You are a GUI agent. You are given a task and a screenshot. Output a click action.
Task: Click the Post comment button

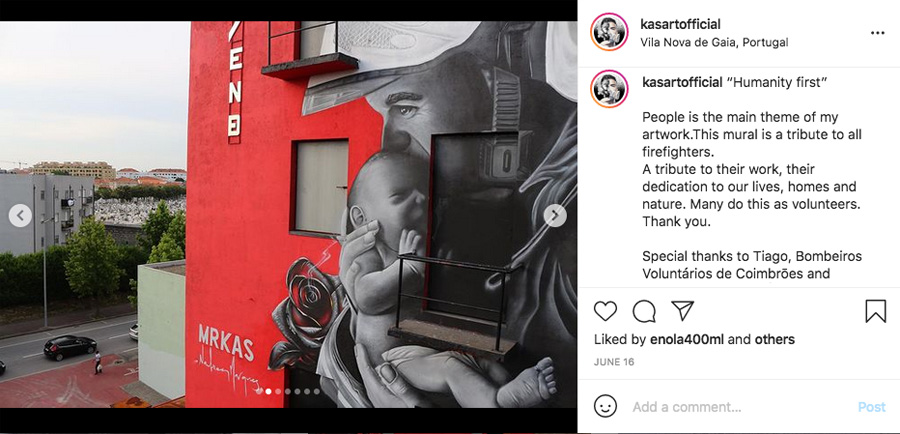click(x=872, y=407)
